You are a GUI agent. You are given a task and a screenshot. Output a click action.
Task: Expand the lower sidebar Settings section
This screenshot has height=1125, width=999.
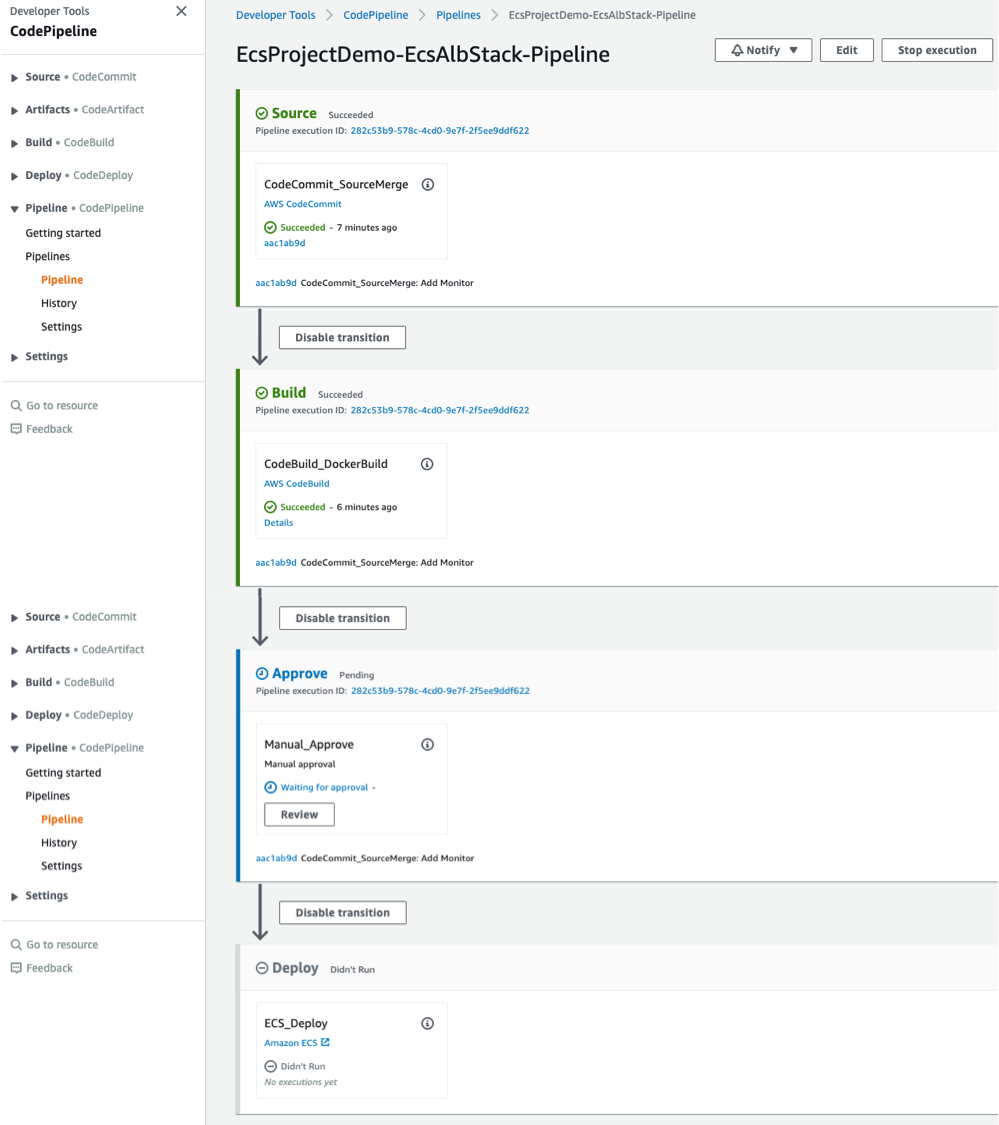tap(14, 897)
